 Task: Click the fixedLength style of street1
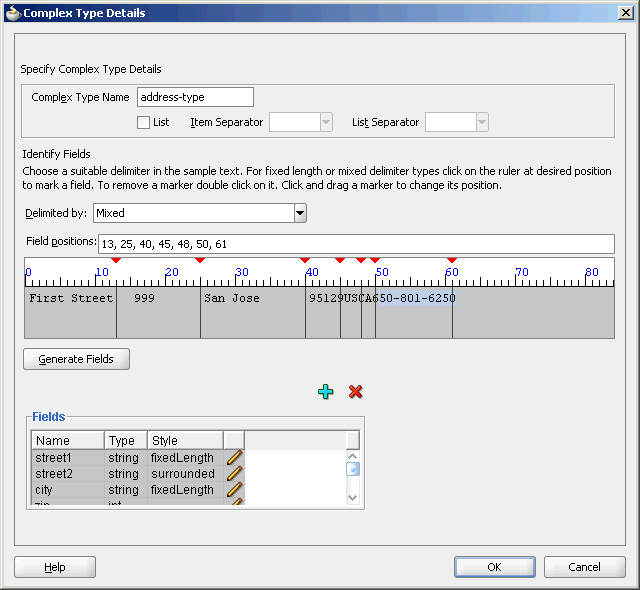[185, 458]
